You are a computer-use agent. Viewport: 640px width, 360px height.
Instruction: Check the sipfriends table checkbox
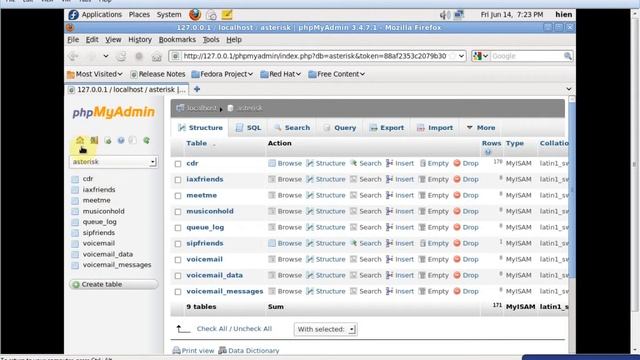click(x=178, y=244)
